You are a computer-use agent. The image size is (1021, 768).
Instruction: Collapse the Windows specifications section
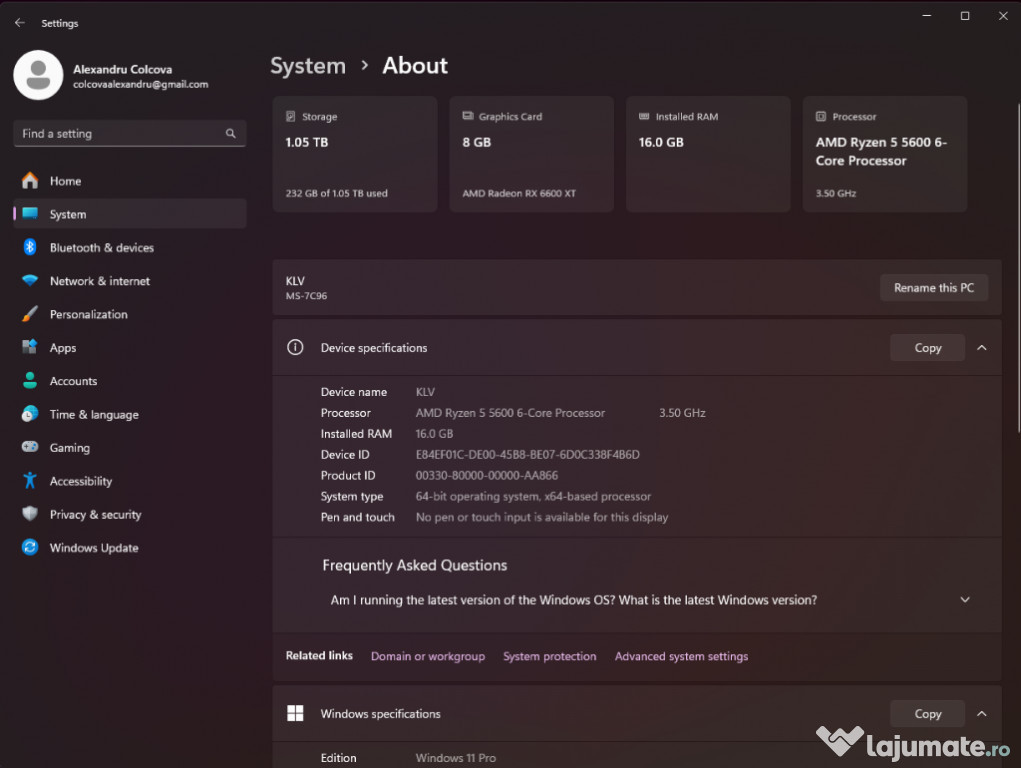[x=982, y=714]
